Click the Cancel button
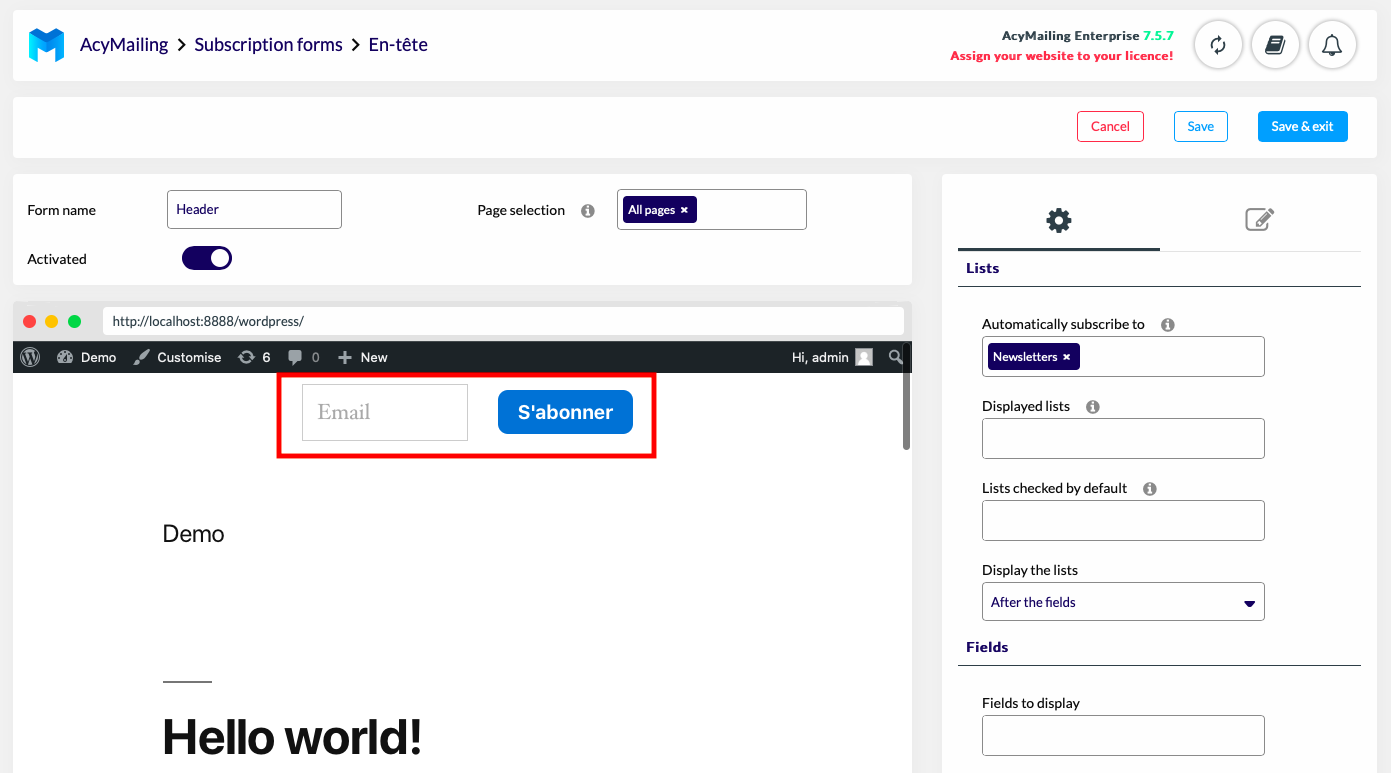1391x773 pixels. (1110, 126)
